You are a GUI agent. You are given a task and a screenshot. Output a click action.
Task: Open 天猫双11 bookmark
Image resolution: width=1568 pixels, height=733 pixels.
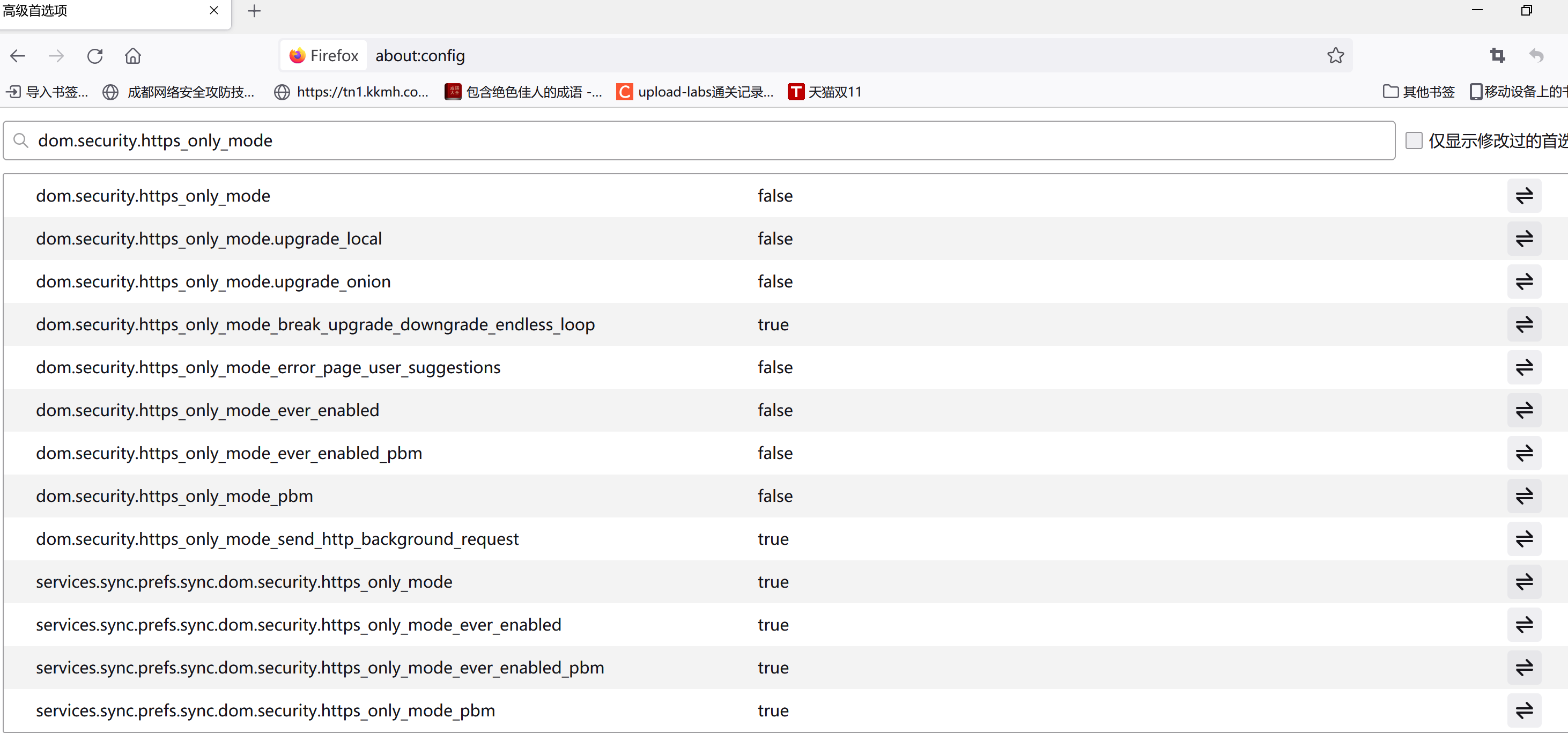coord(825,92)
